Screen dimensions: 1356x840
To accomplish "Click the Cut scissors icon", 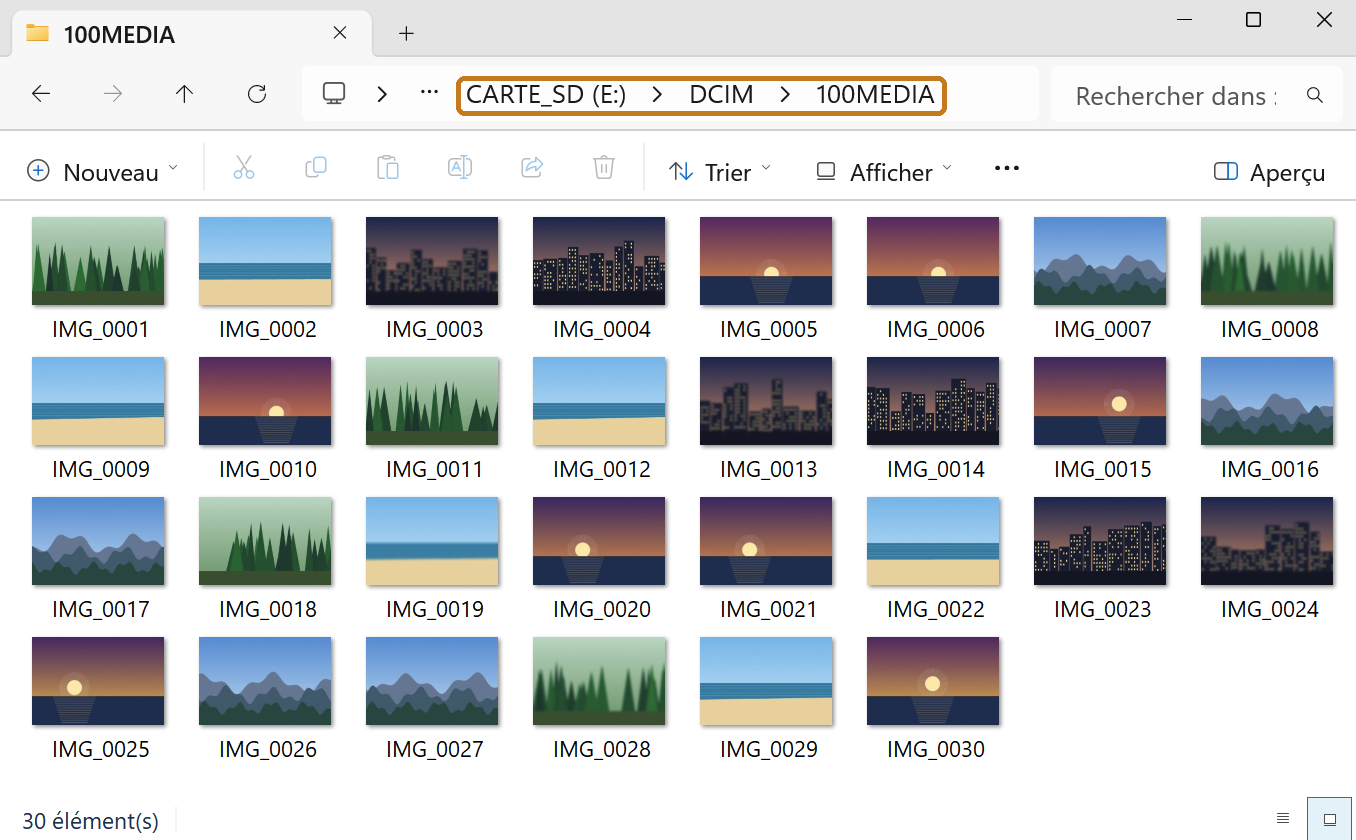I will [x=243, y=168].
